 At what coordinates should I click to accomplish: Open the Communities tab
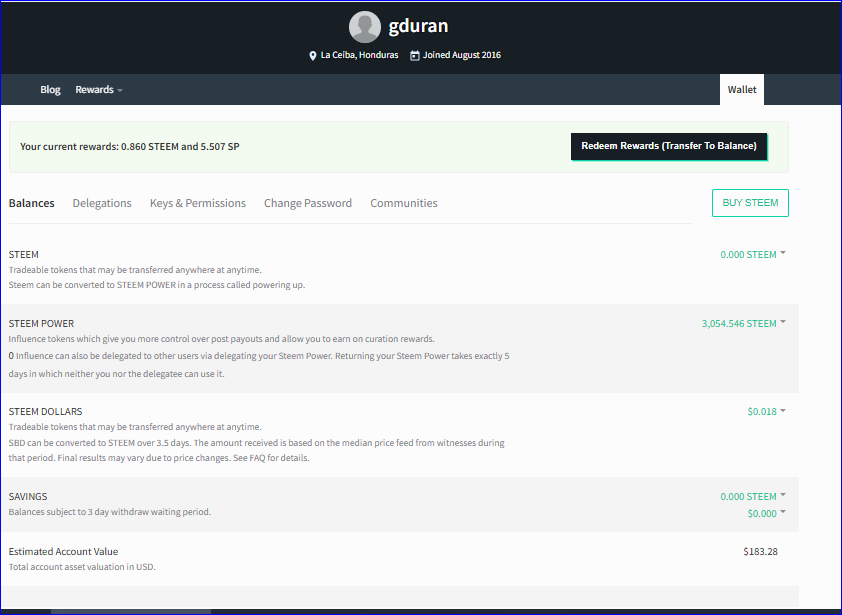point(404,203)
